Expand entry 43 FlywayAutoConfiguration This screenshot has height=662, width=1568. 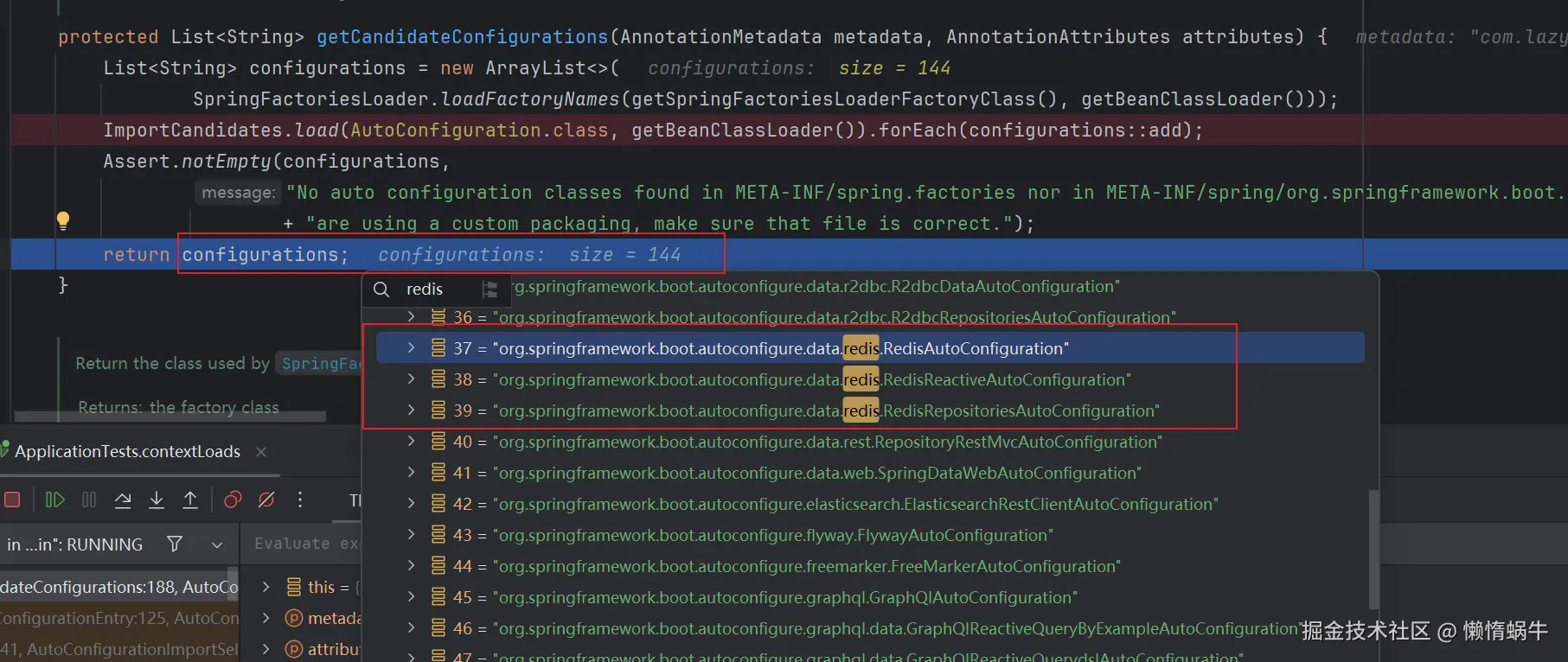412,535
